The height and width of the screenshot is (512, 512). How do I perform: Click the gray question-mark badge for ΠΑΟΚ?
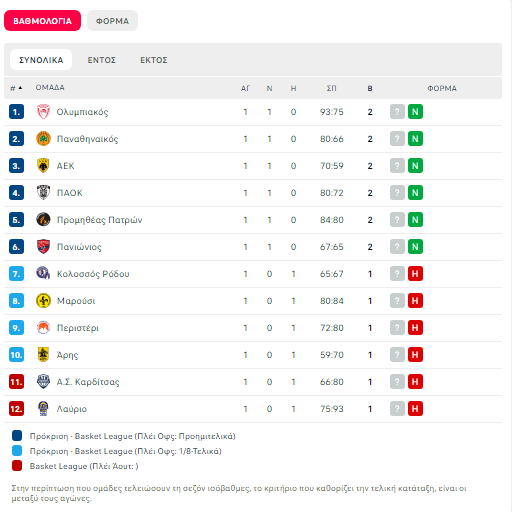click(397, 193)
